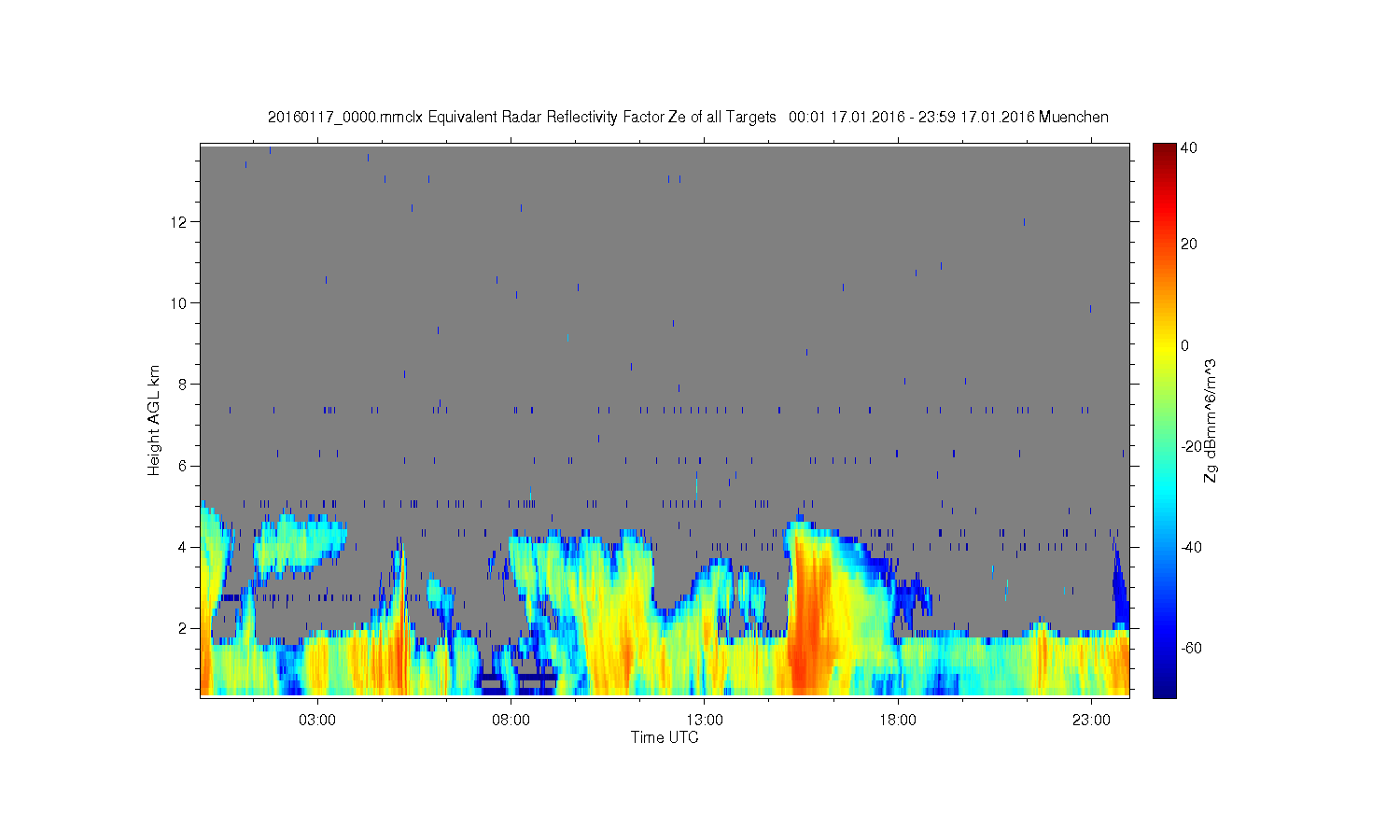Click the 08:00 tick label on time axis
This screenshot has height=840, width=1400.
click(511, 721)
